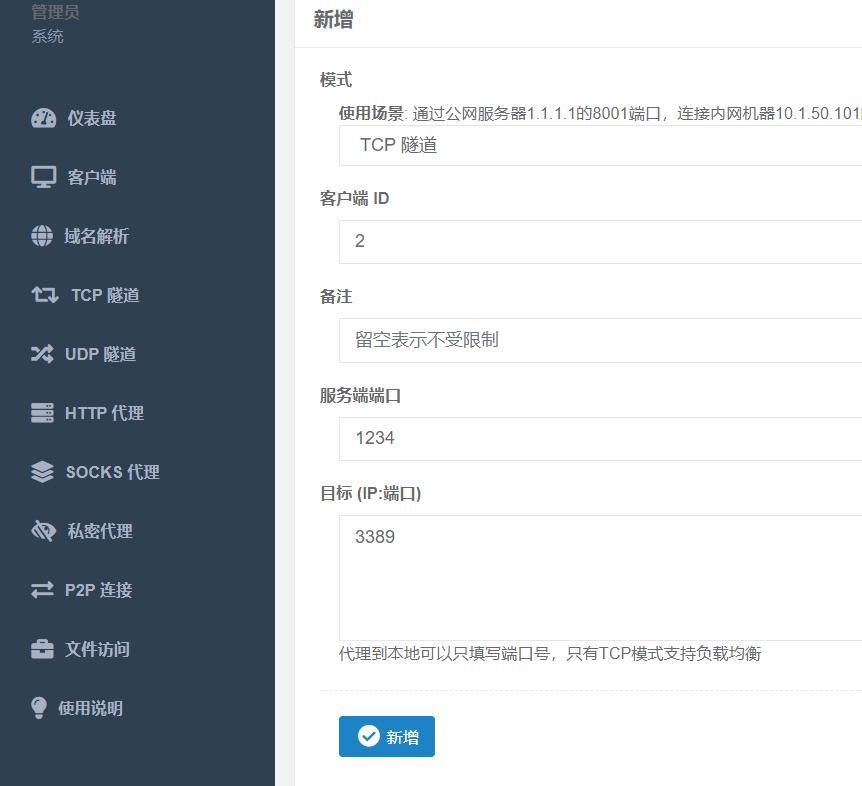This screenshot has width=862, height=786.
Task: Click the 服务端端口 field containing 1234
Action: pyautogui.click(x=600, y=439)
